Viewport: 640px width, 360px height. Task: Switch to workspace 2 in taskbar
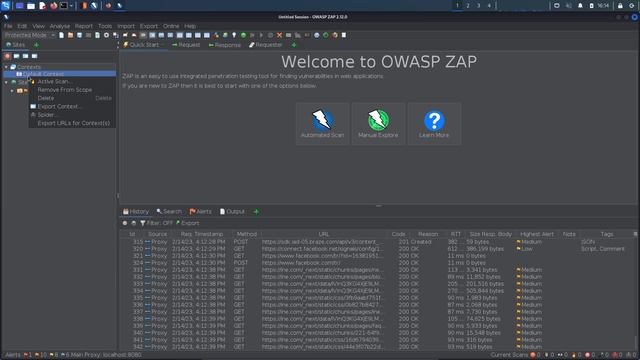pyautogui.click(x=468, y=6)
